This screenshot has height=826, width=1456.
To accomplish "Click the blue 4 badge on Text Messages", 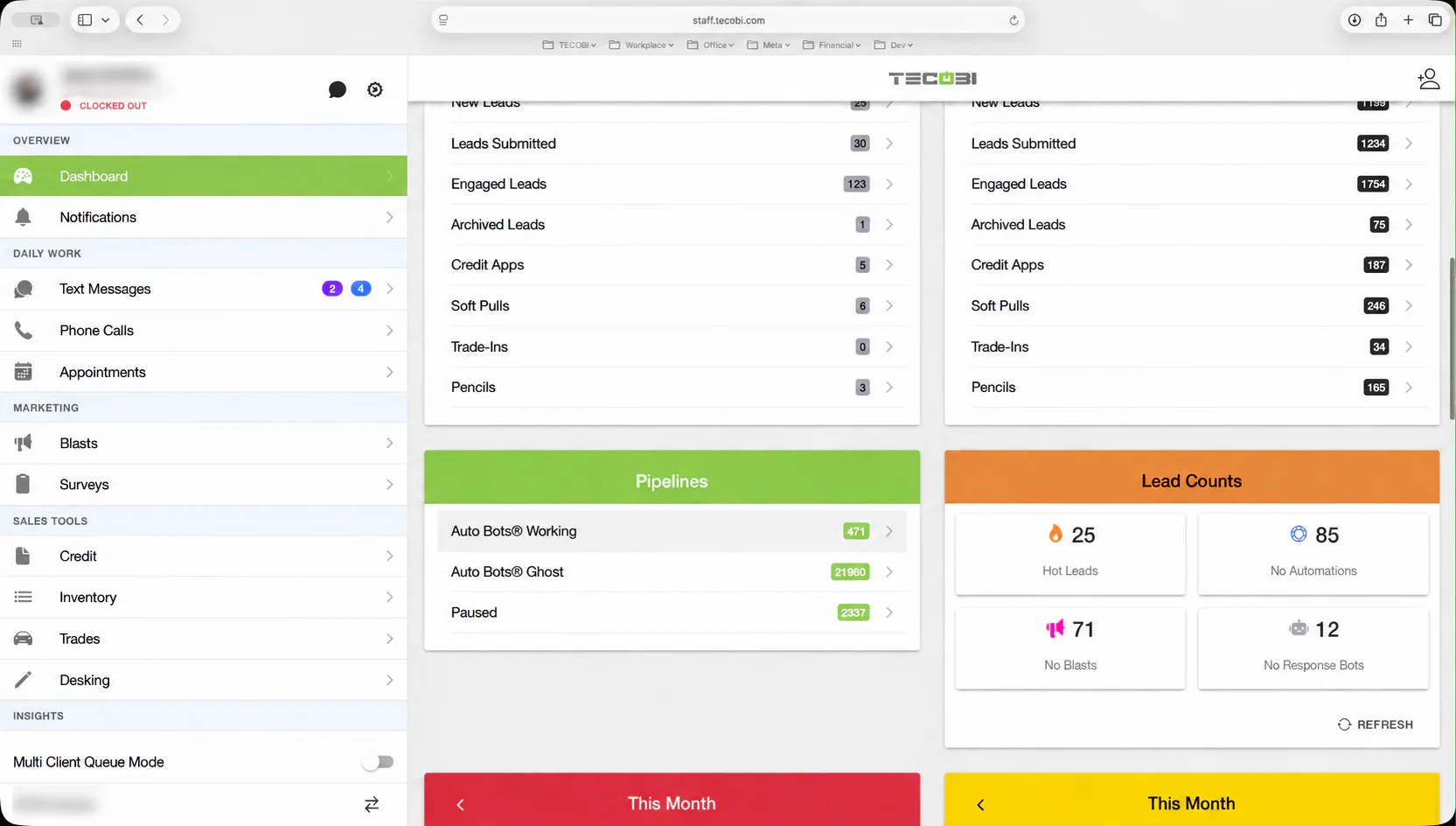I will [x=360, y=289].
